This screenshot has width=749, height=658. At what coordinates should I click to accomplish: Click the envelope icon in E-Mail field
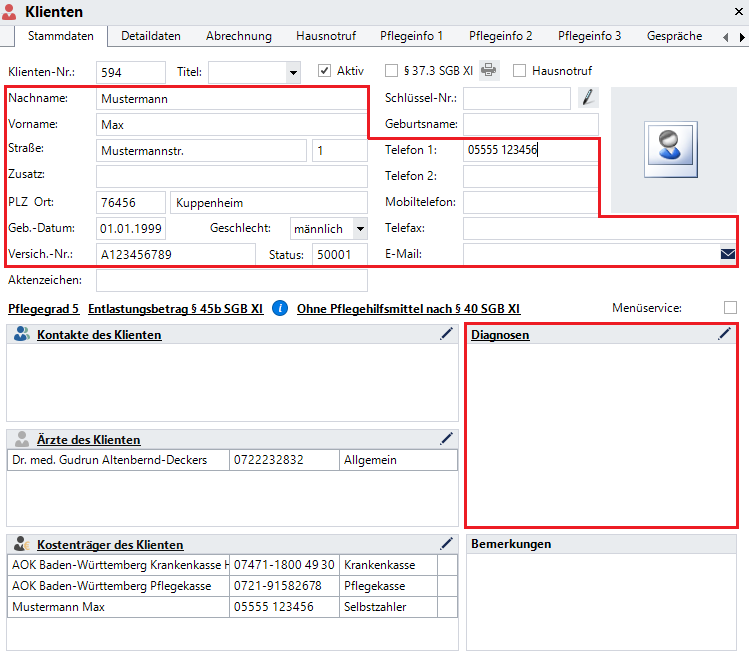[727, 254]
